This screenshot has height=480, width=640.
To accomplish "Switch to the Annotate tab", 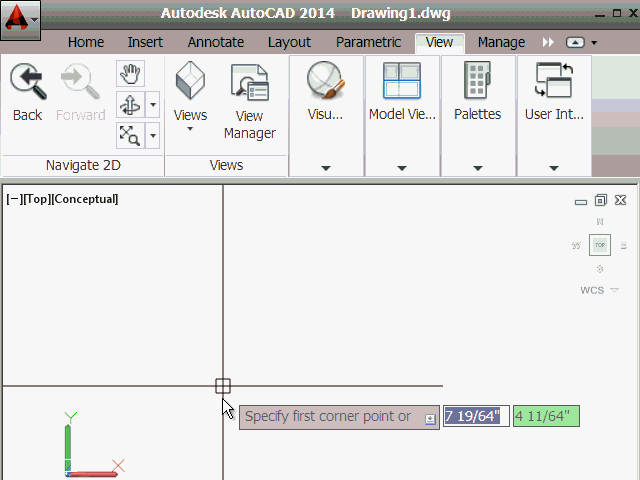I will (x=216, y=42).
